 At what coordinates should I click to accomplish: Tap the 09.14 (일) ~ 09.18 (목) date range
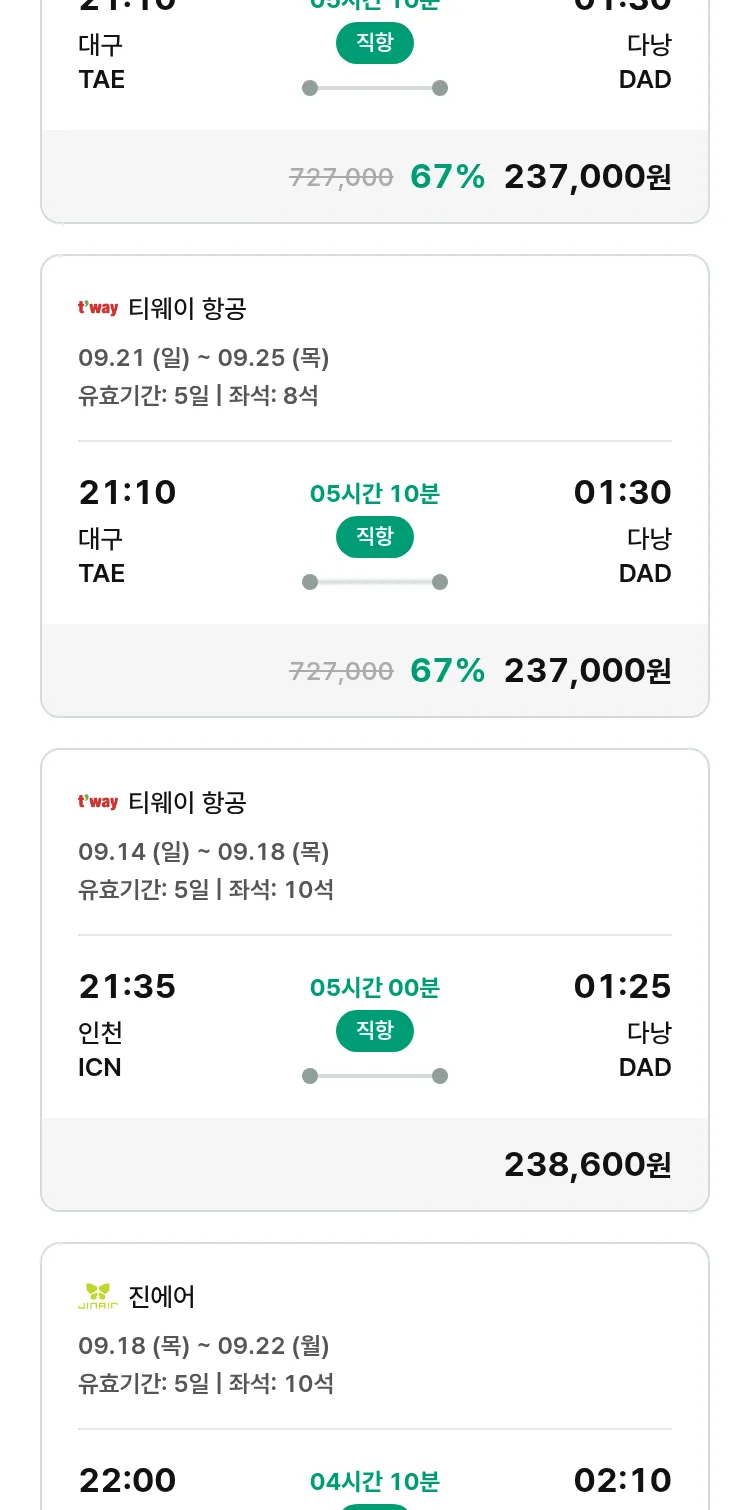(x=204, y=852)
